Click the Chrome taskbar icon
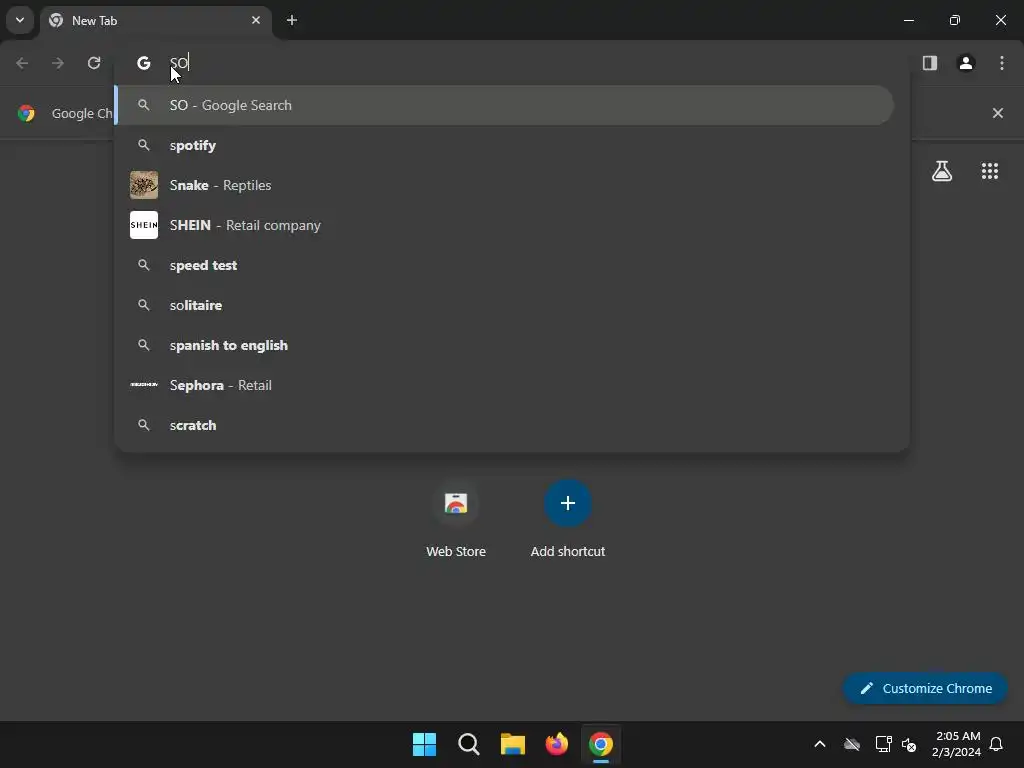This screenshot has width=1024, height=768. point(601,744)
